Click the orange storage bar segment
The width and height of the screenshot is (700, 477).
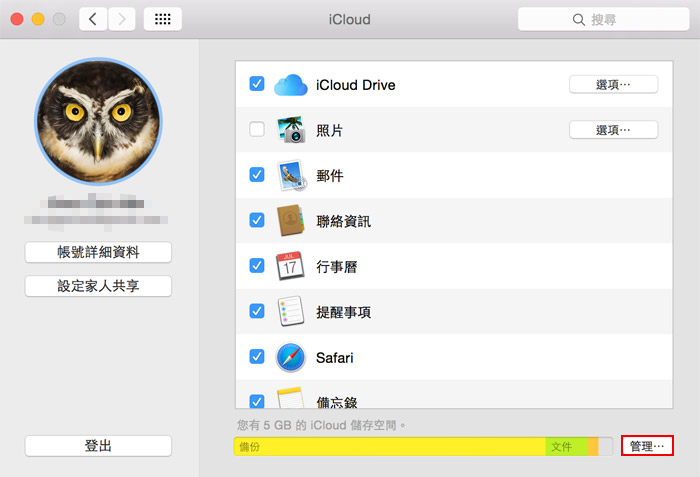pos(593,447)
